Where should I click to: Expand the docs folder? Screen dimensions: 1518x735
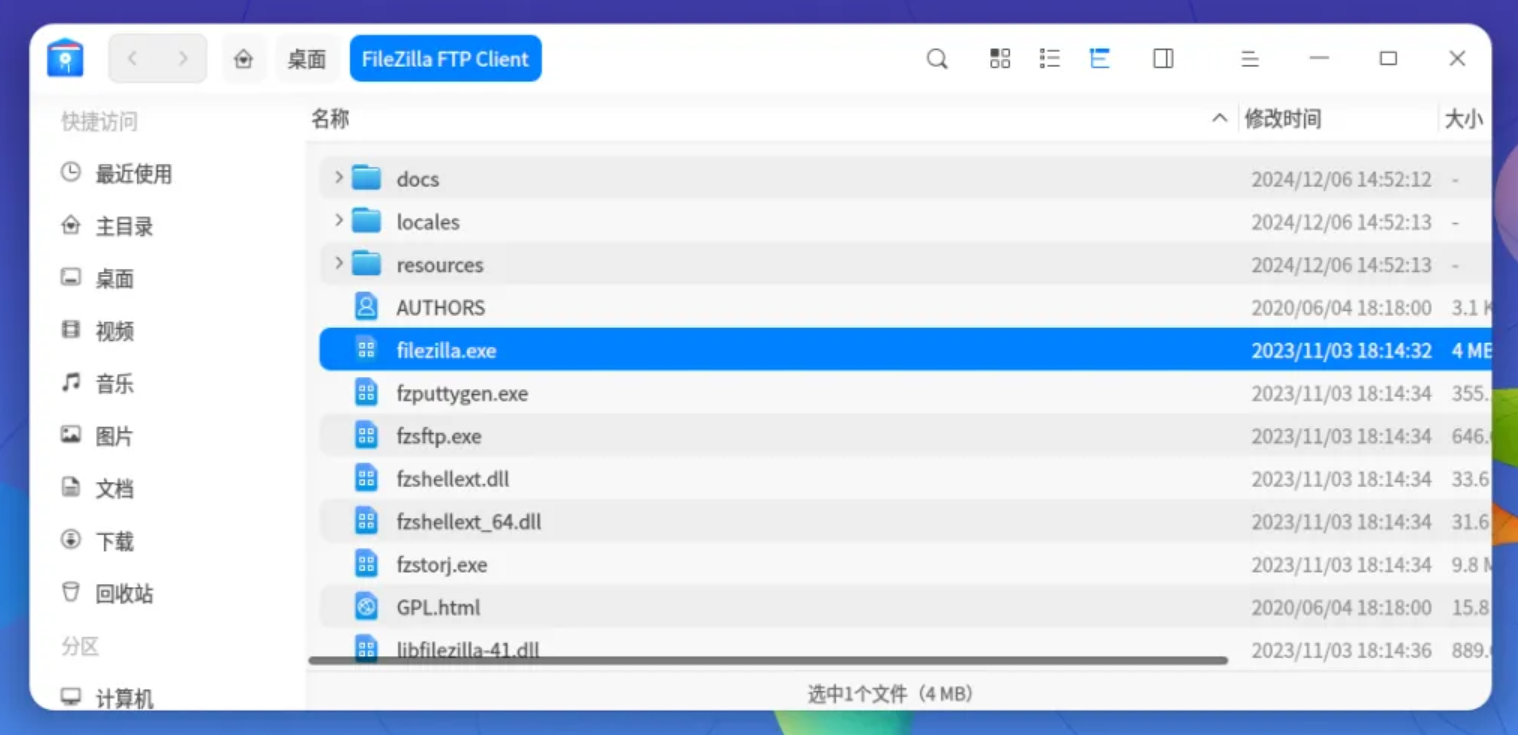pos(338,177)
